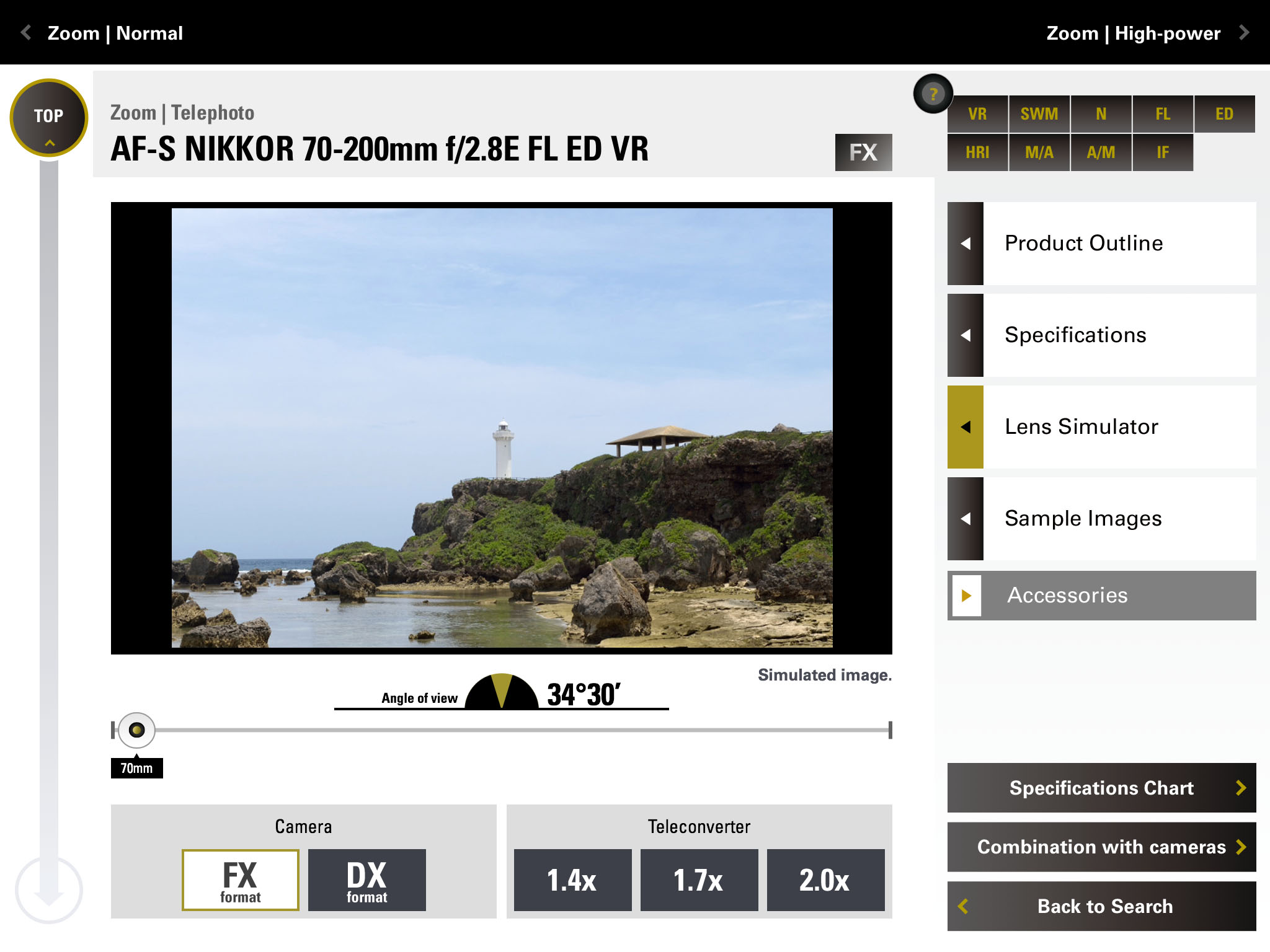Tap the FL fluorite badge
1270x952 pixels.
pos(1163,114)
